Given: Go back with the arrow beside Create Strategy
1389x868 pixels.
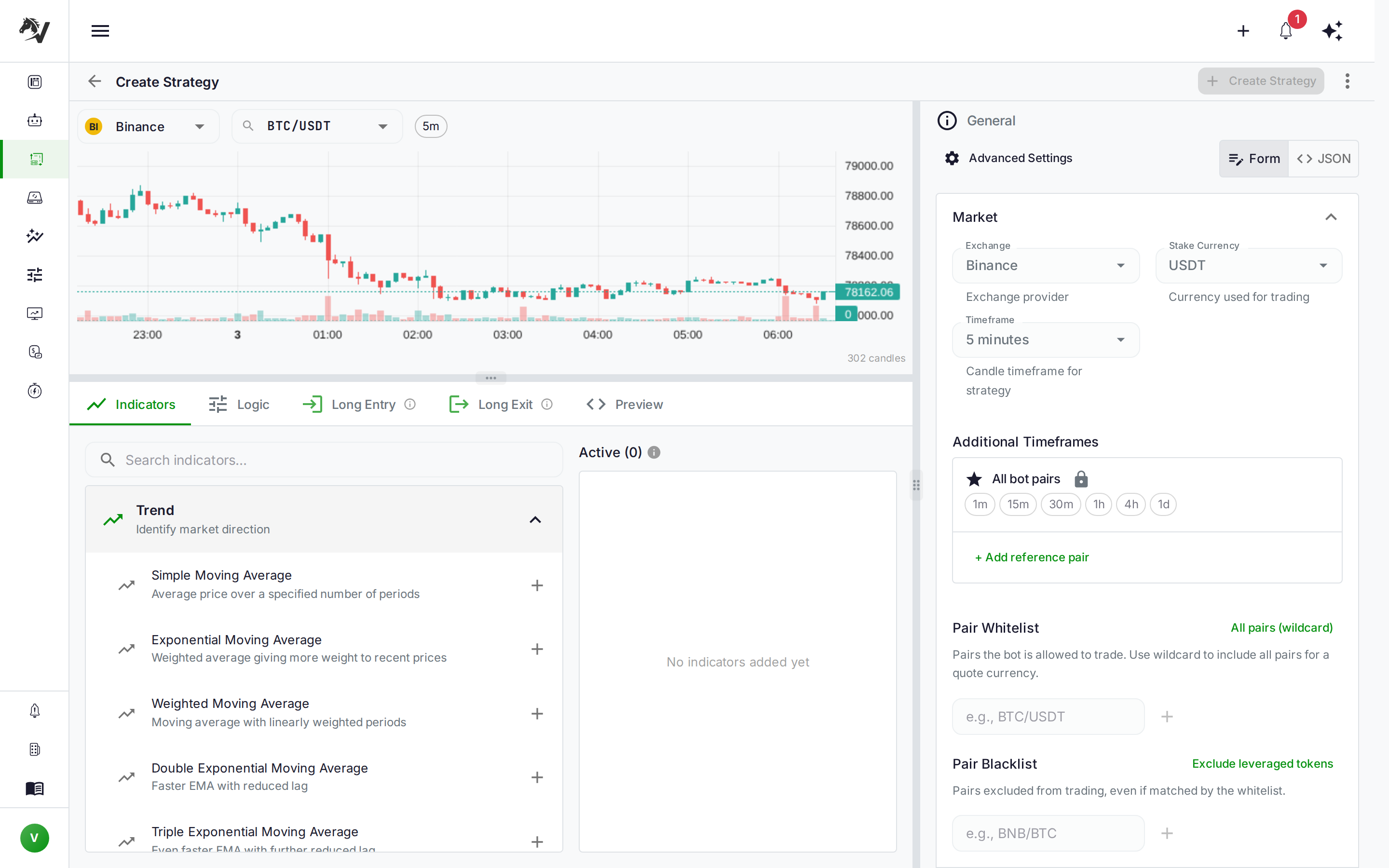Looking at the screenshot, I should tap(95, 81).
